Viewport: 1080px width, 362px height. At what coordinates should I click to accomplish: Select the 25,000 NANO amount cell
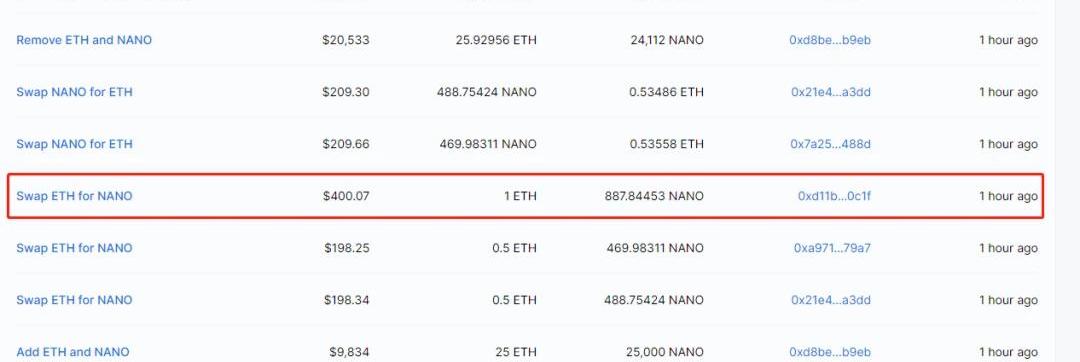[665, 352]
